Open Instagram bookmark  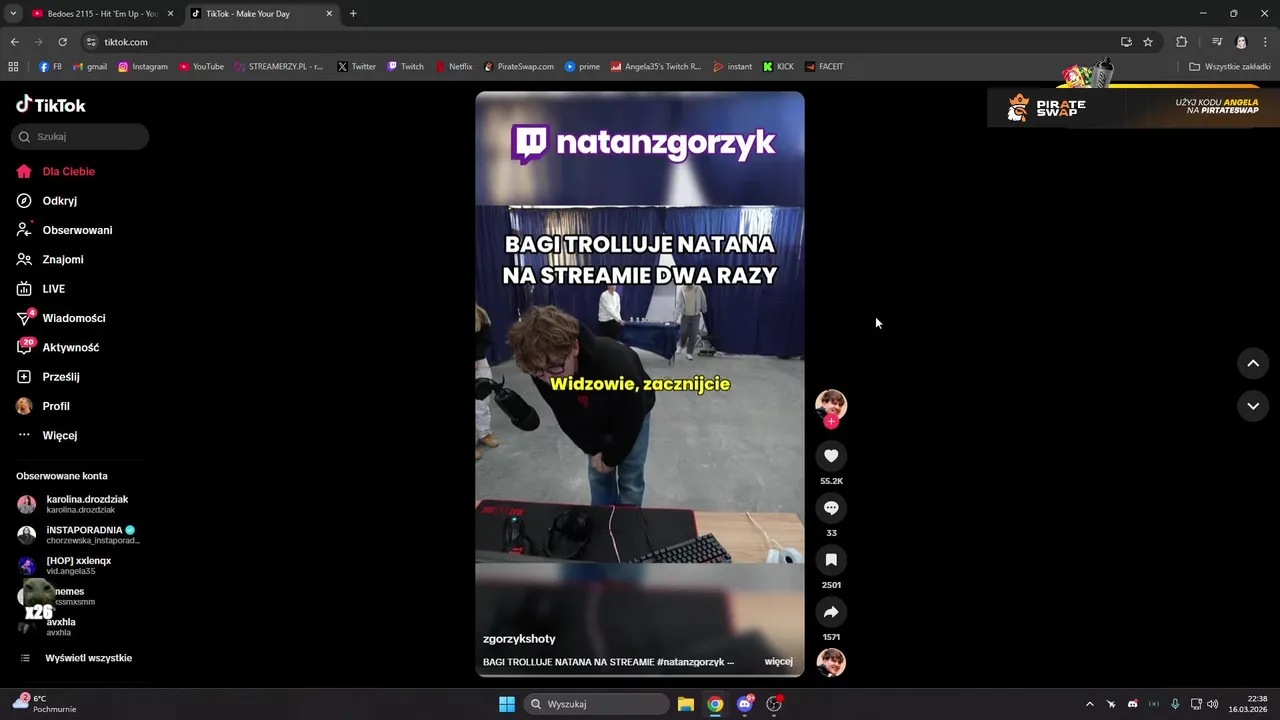click(143, 67)
